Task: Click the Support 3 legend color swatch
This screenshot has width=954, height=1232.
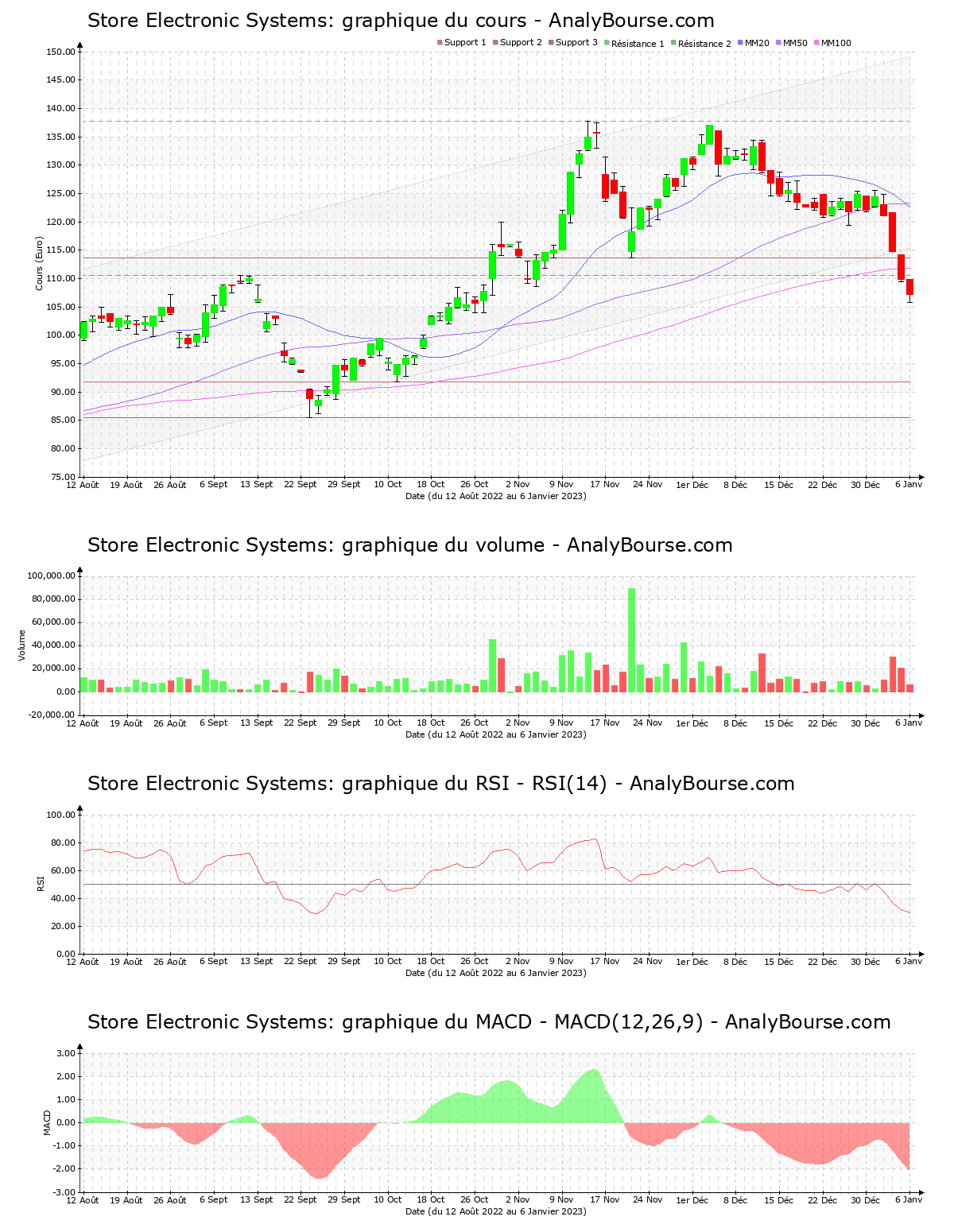Action: (x=551, y=43)
